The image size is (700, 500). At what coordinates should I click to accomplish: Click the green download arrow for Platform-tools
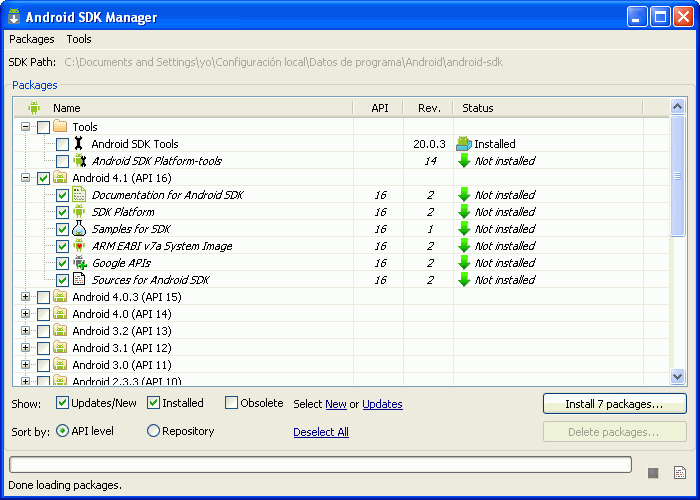[464, 161]
